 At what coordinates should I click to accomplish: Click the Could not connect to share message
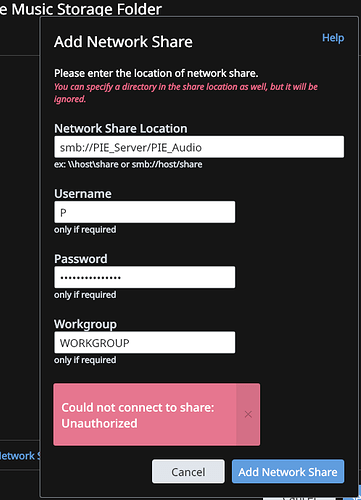coord(137,415)
